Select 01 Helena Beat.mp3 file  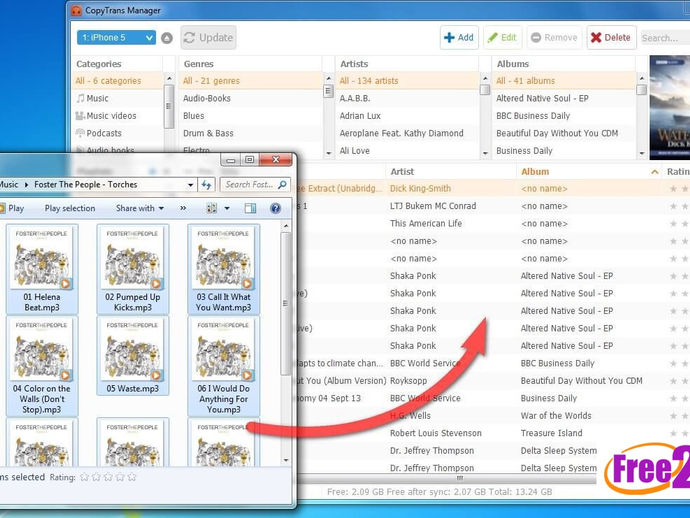(x=42, y=269)
